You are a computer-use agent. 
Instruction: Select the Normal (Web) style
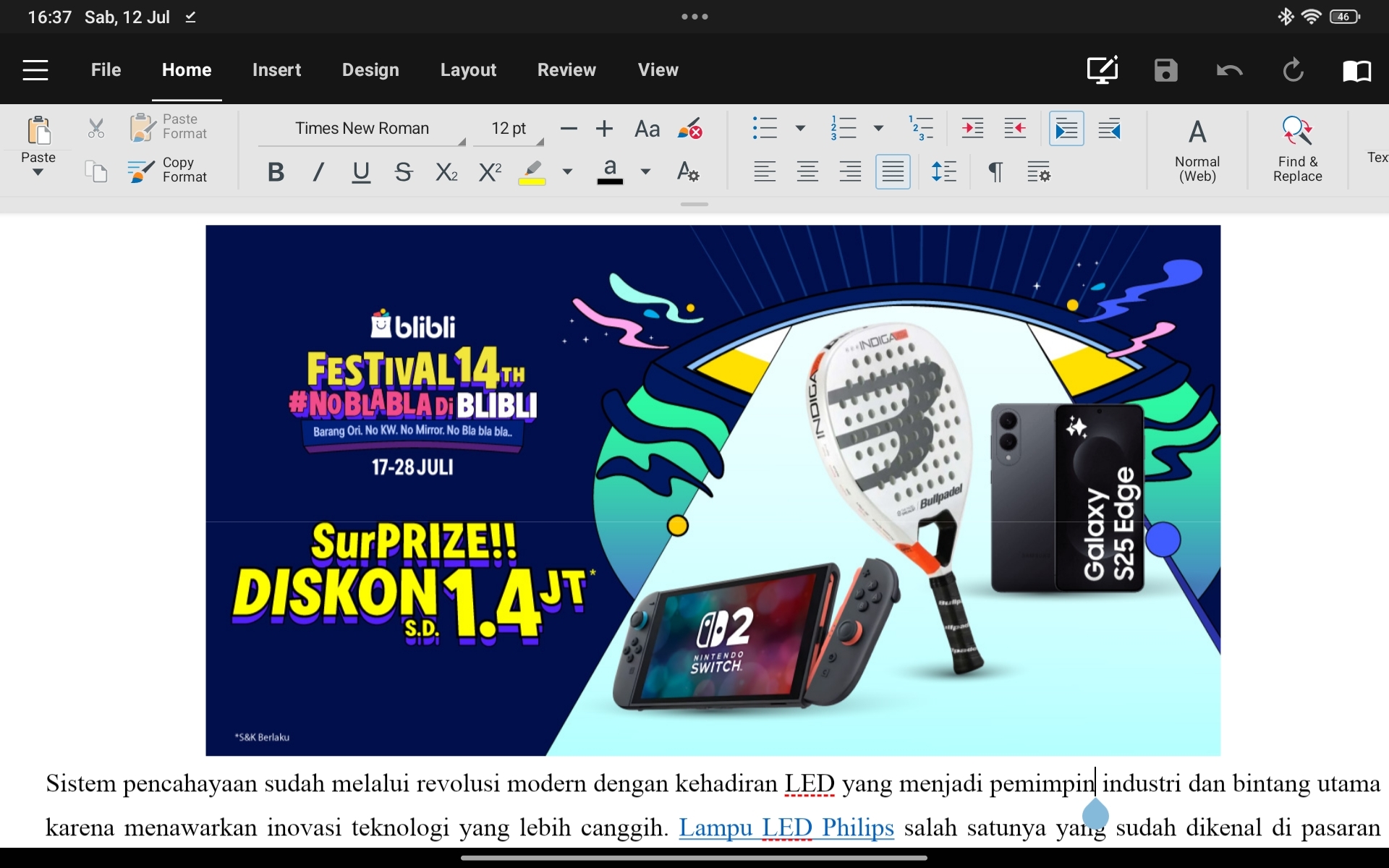(x=1197, y=150)
